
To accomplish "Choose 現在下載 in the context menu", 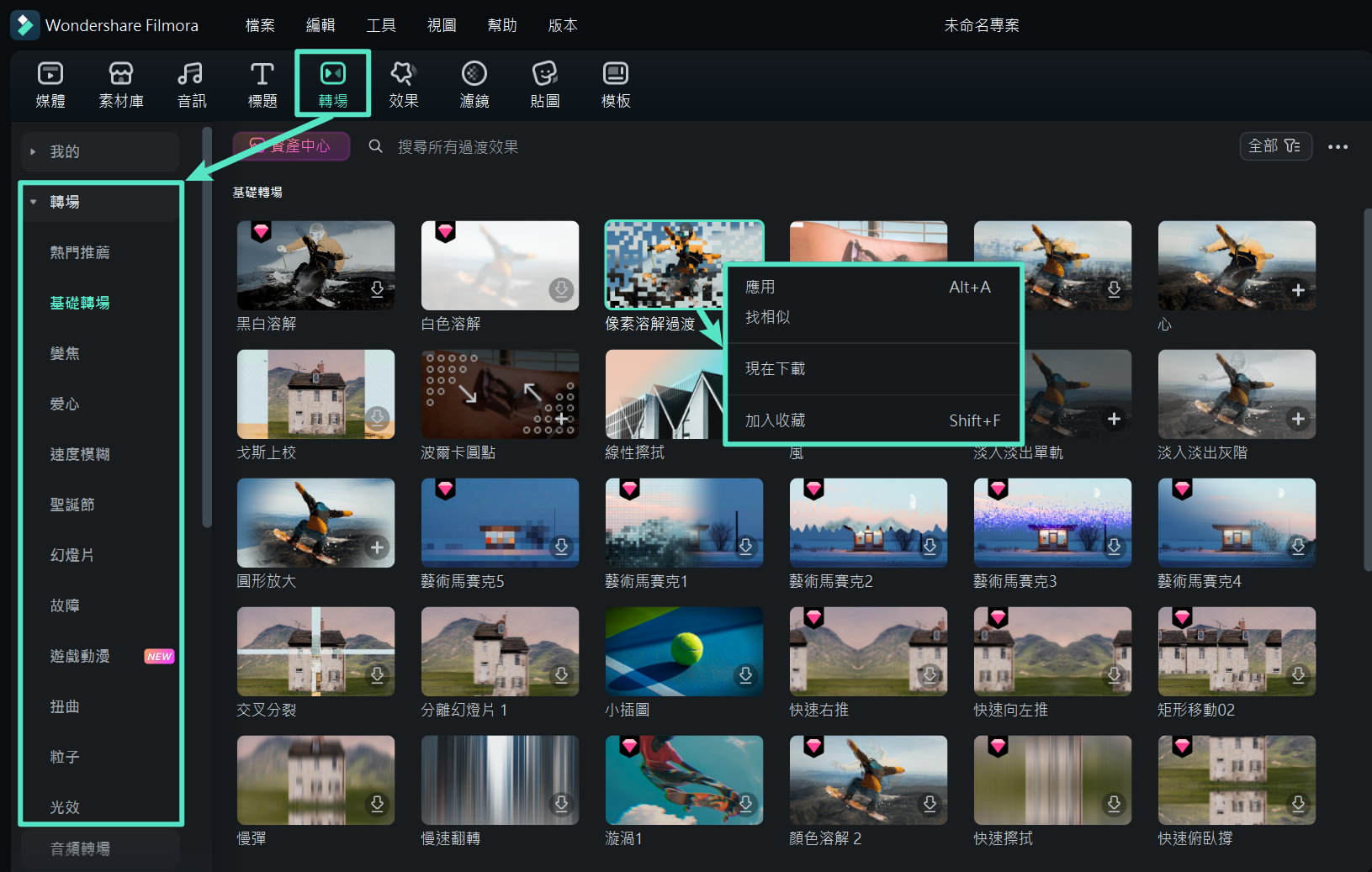I will pyautogui.click(x=872, y=368).
